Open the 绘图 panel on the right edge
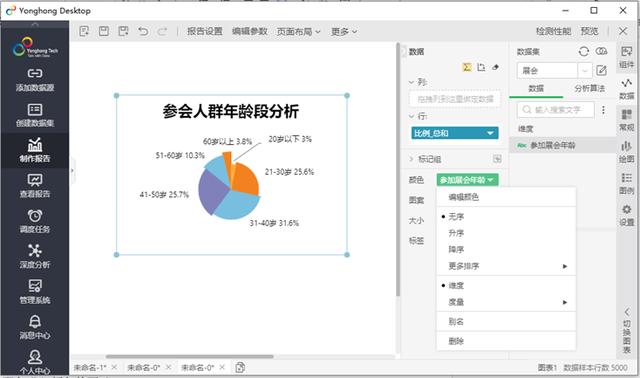 627,151
